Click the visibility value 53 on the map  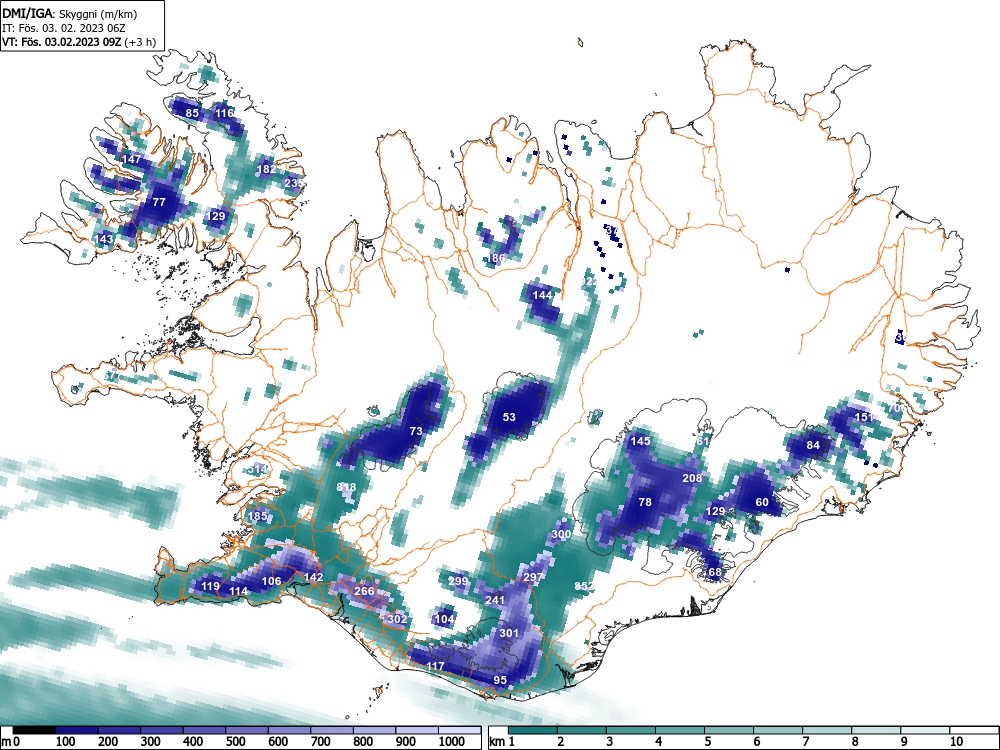[509, 417]
